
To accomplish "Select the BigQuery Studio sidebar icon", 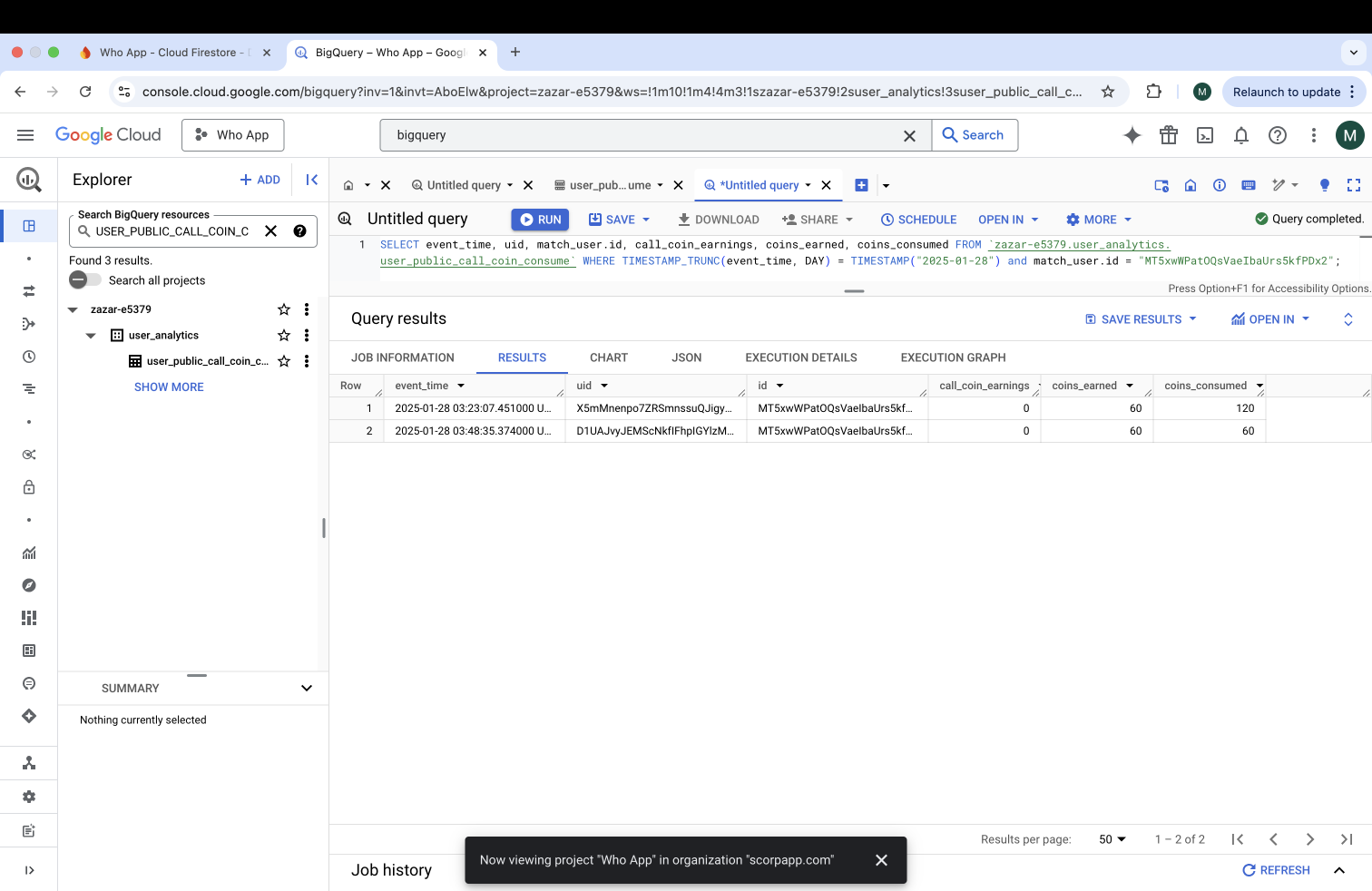I will pyautogui.click(x=29, y=226).
